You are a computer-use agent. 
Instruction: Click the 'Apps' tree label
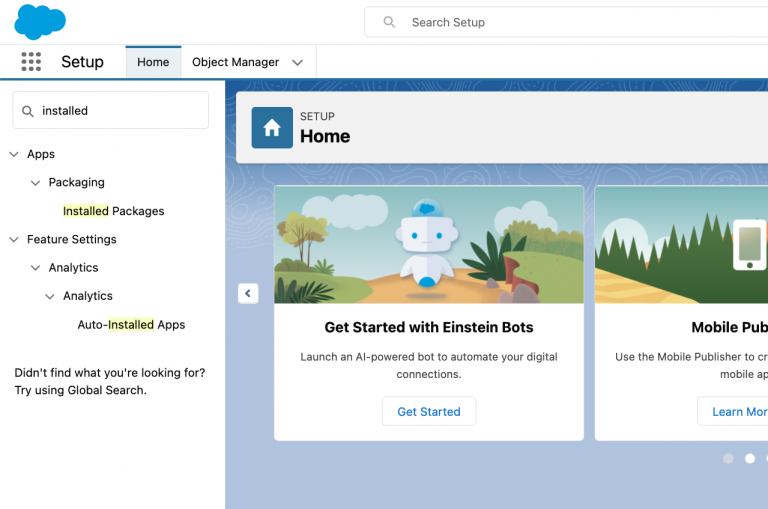41,154
